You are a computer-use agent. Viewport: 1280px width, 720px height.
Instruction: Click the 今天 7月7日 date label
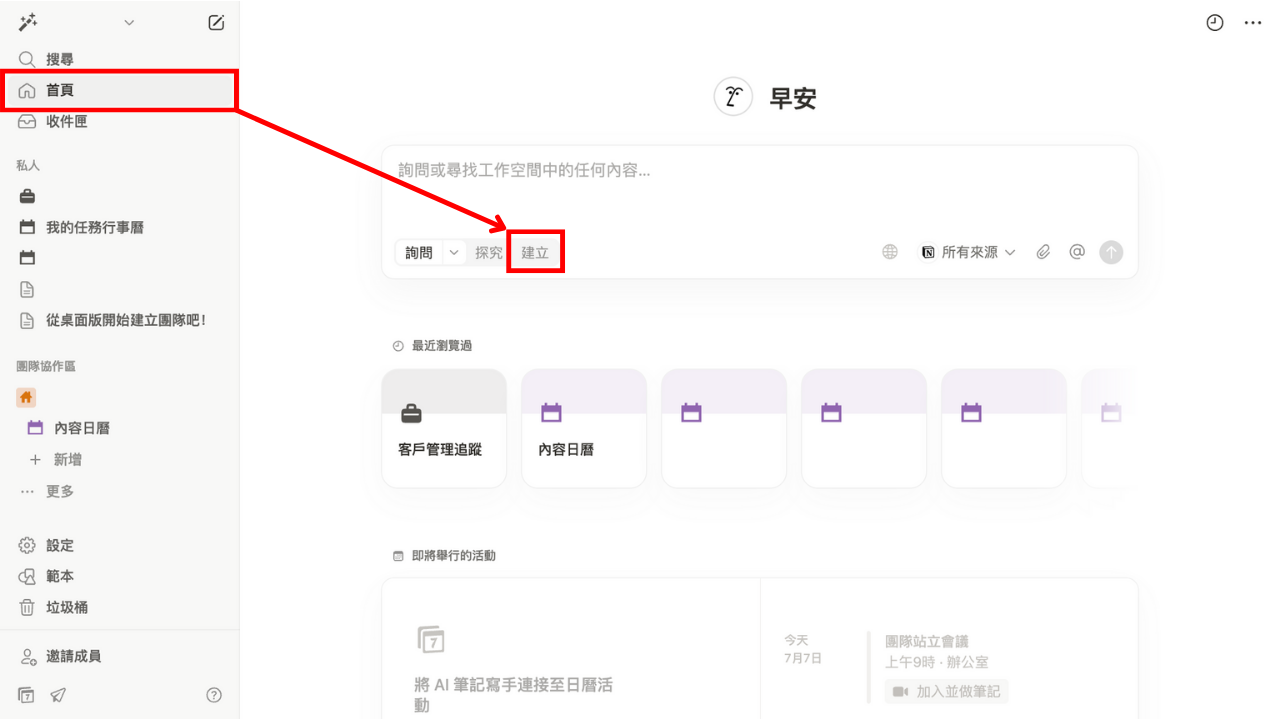tap(802, 649)
